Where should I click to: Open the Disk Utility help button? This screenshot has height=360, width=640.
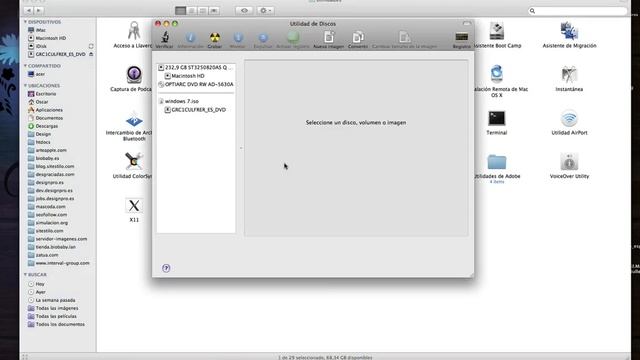click(x=166, y=268)
